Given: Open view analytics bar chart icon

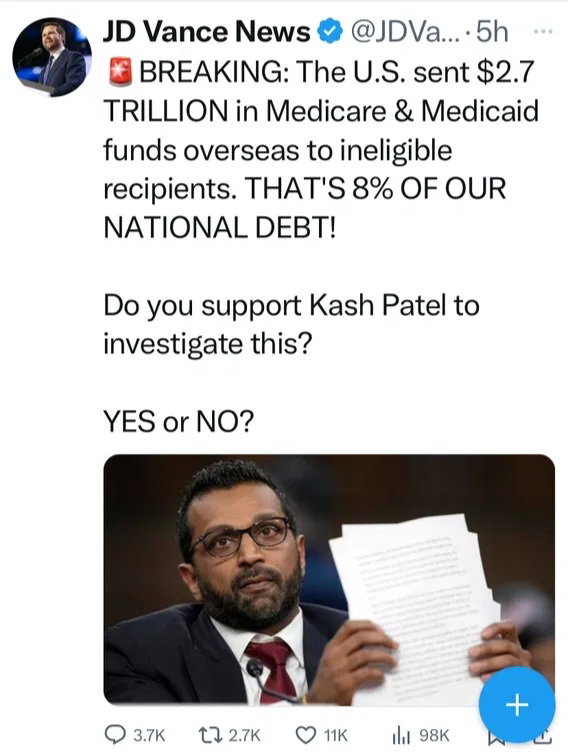Looking at the screenshot, I should point(401,735).
